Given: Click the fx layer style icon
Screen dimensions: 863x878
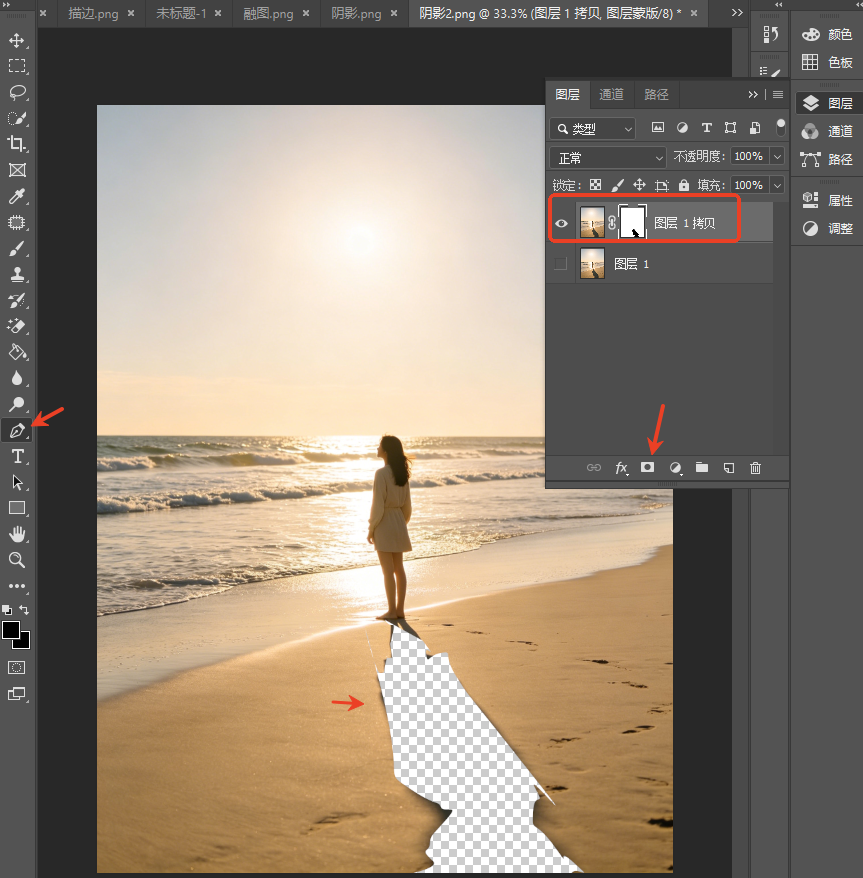Looking at the screenshot, I should coord(621,468).
